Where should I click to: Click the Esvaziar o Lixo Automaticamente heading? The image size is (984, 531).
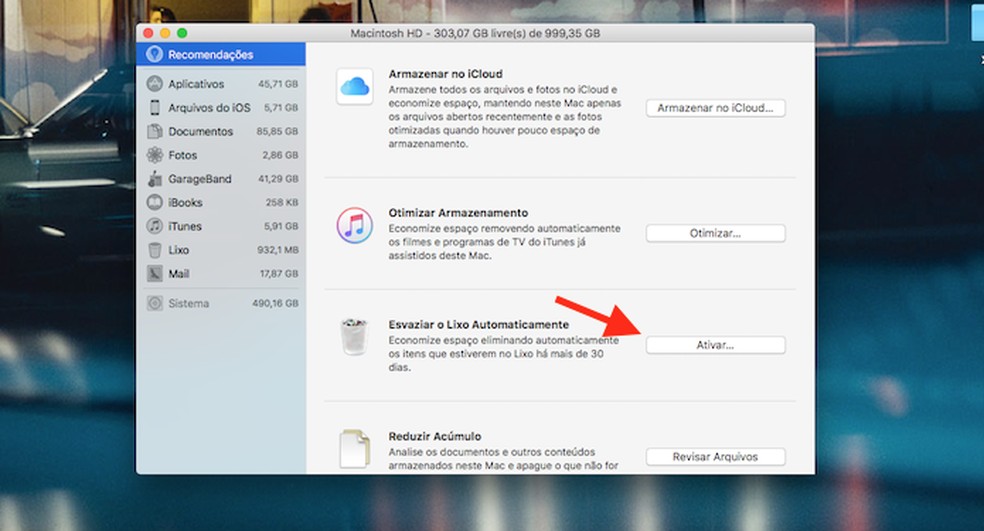pyautogui.click(x=479, y=324)
